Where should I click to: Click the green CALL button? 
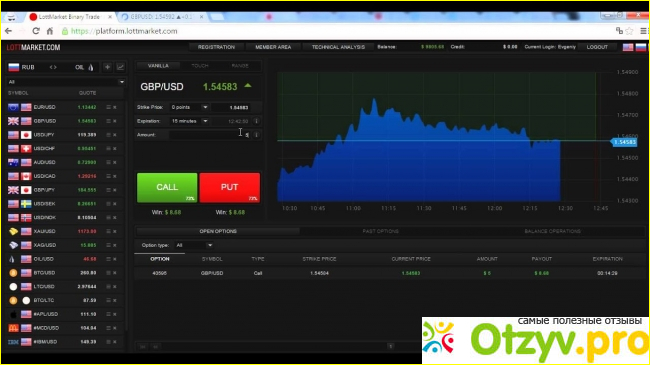(167, 187)
